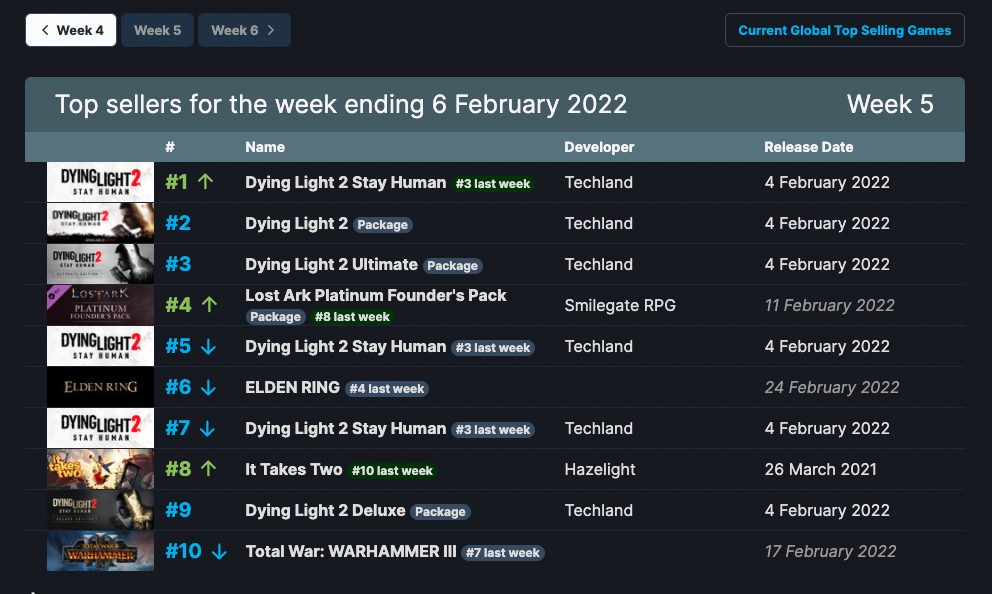Open Dying Light 2 Stay Human at #5
This screenshot has width=992, height=594.
click(x=345, y=346)
